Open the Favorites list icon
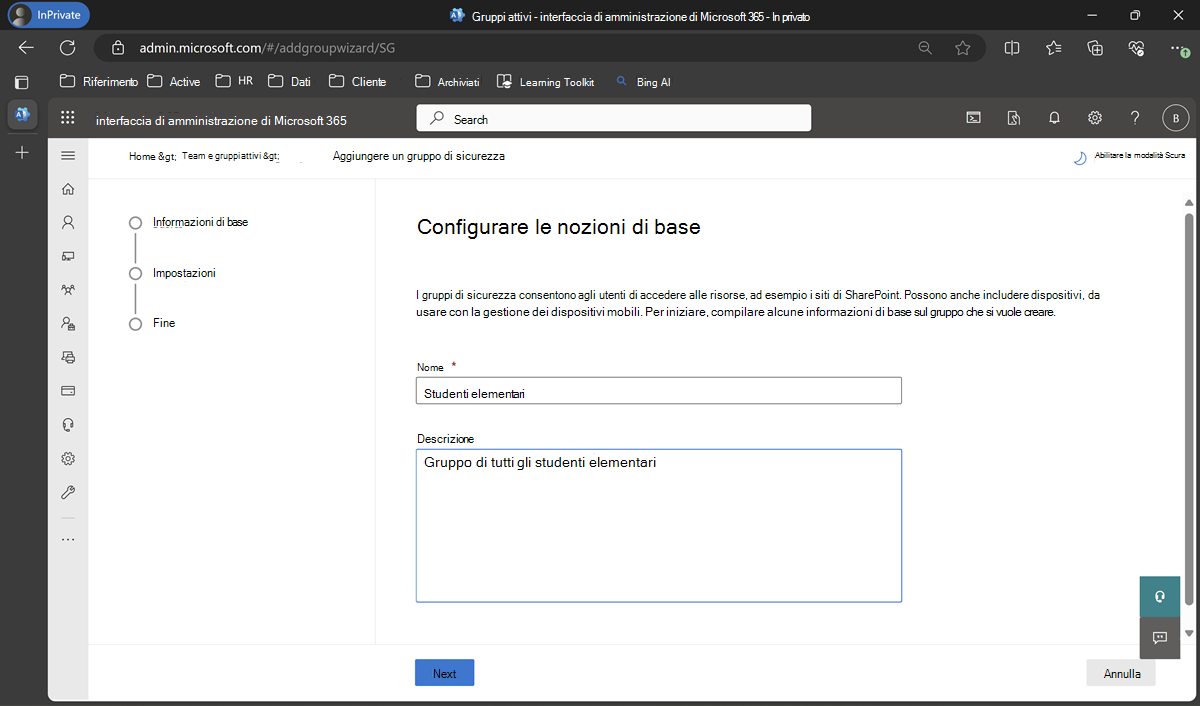Image resolution: width=1200 pixels, height=706 pixels. click(x=1054, y=47)
